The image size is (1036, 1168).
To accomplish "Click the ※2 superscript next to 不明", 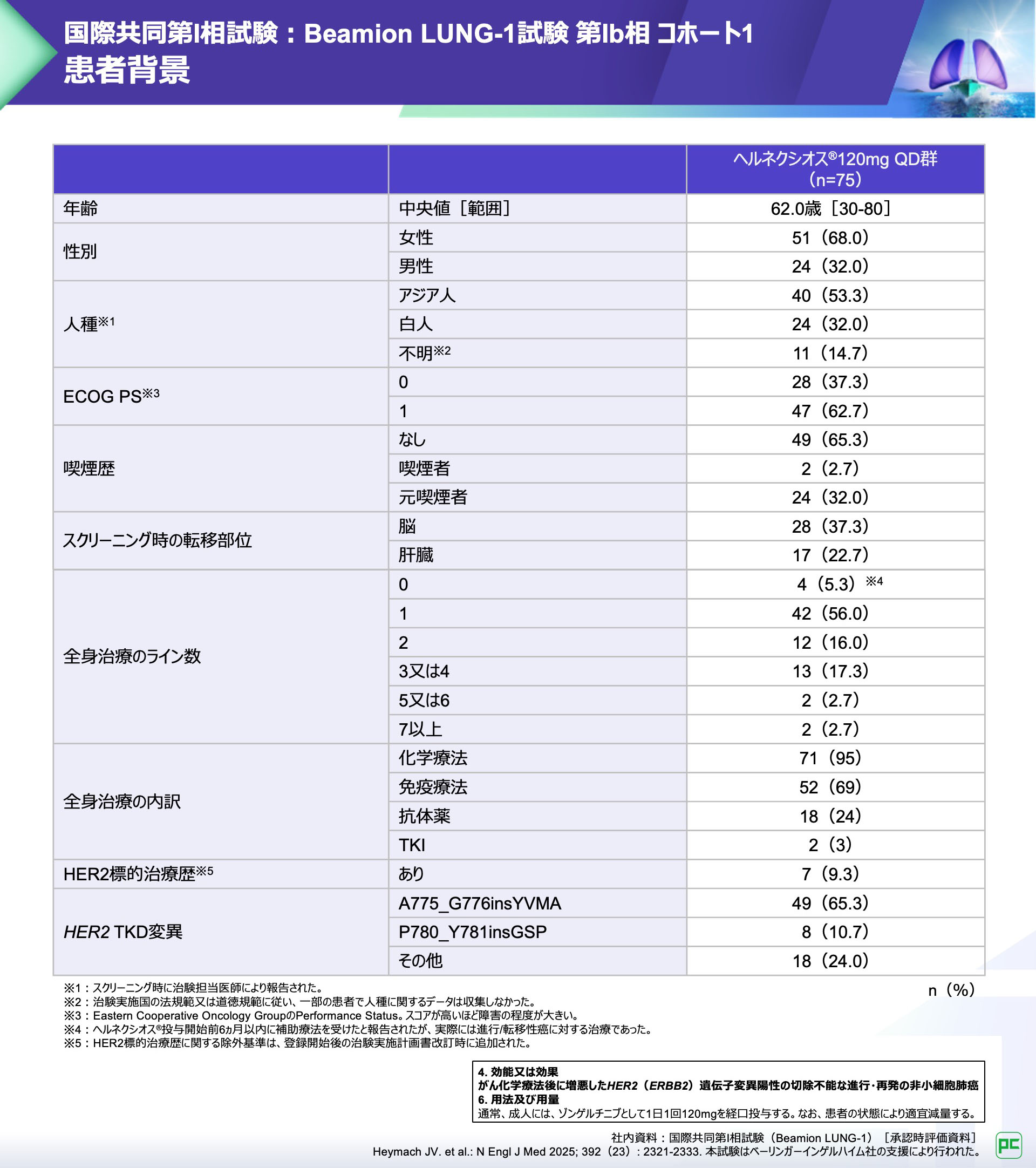I will click(x=442, y=350).
